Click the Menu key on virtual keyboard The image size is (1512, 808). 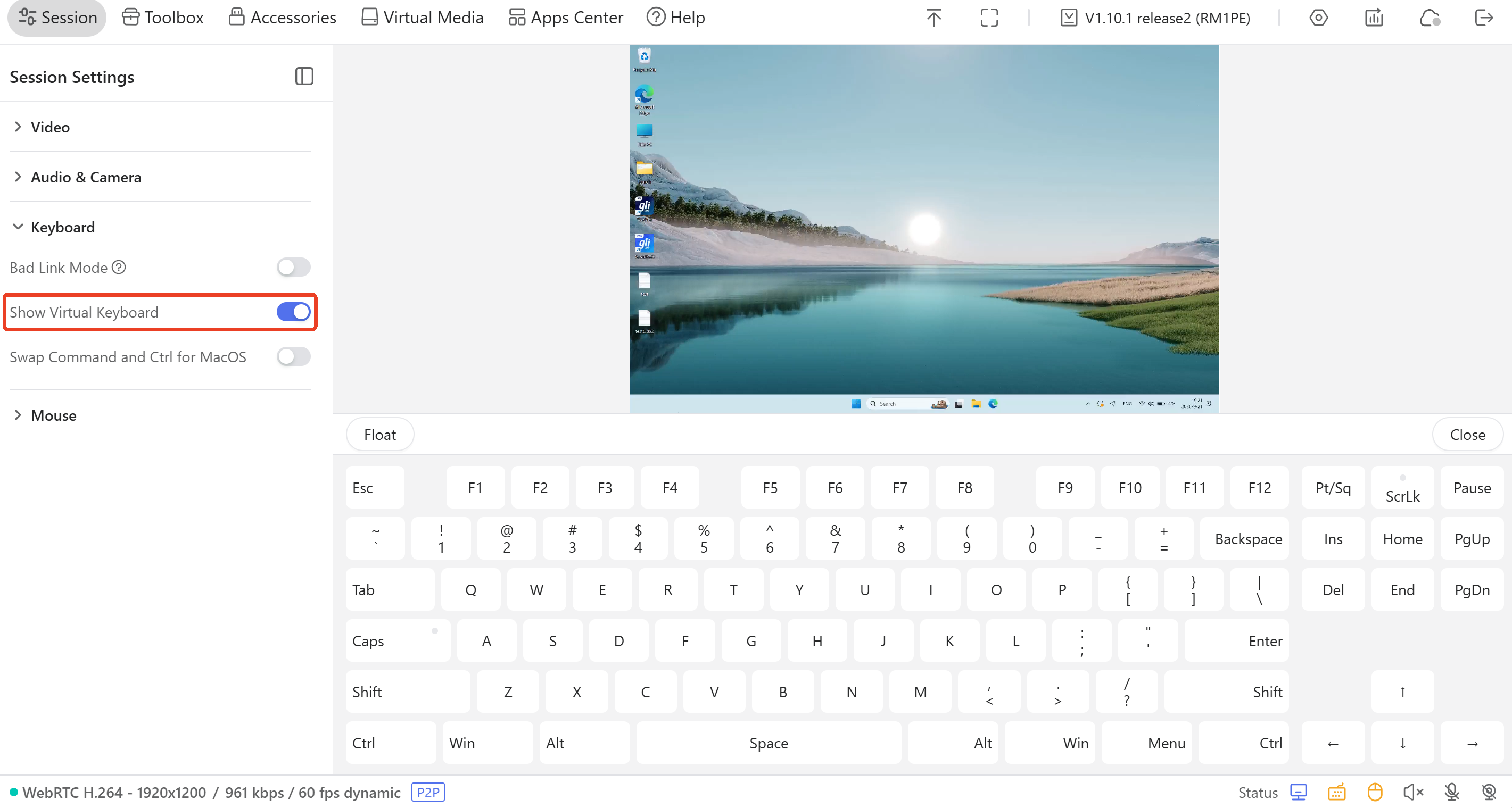[x=1146, y=743]
